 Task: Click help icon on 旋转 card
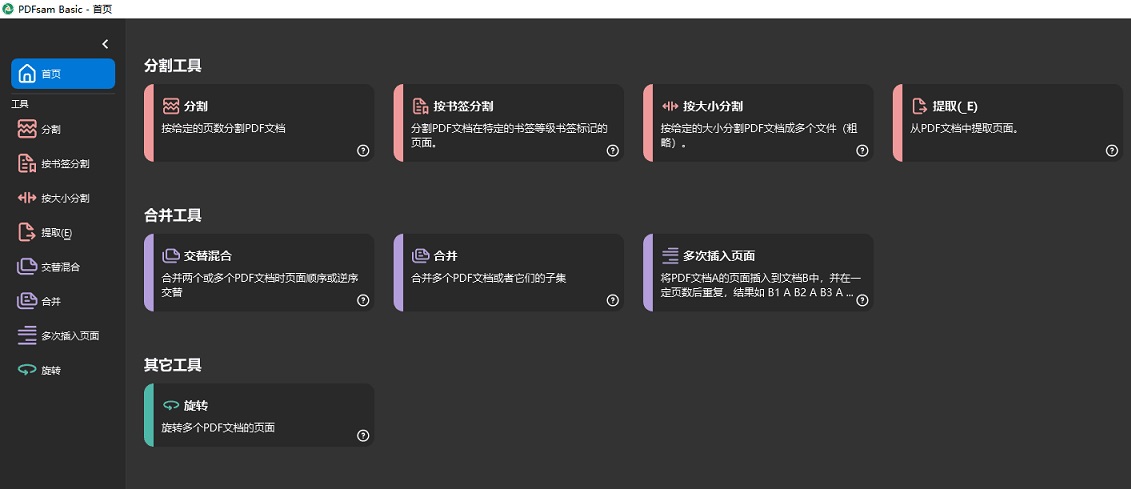(363, 435)
